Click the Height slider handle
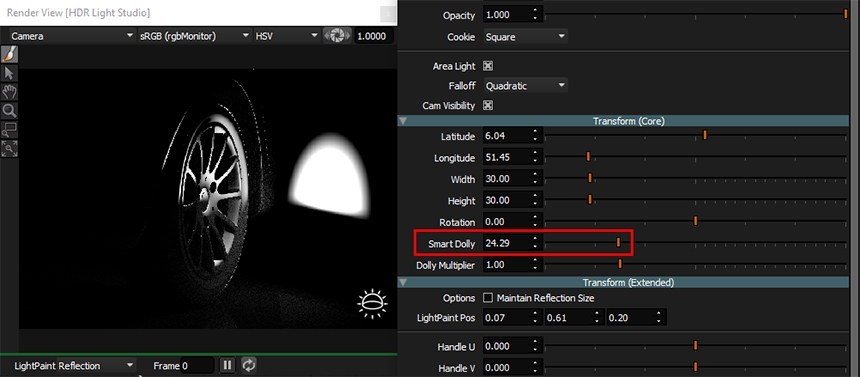Viewport: 860px width, 377px height. (x=590, y=199)
